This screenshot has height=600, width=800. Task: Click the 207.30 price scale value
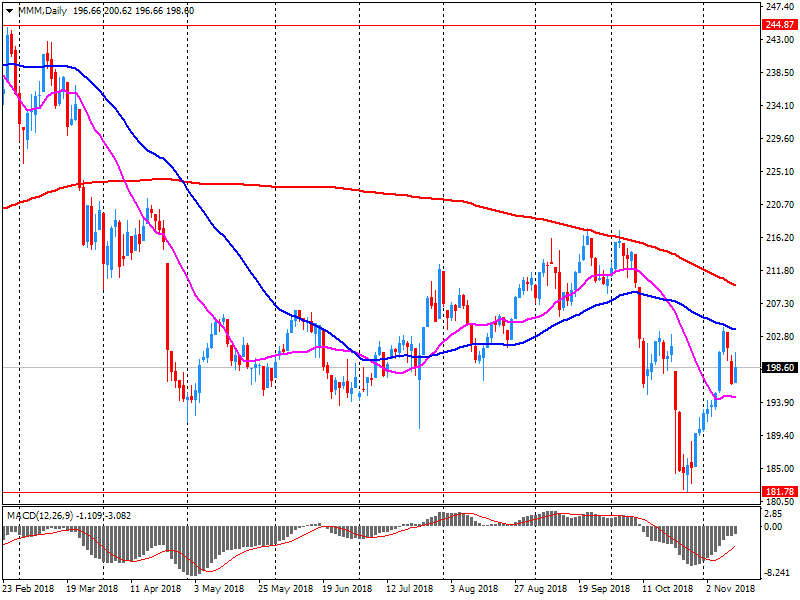780,303
